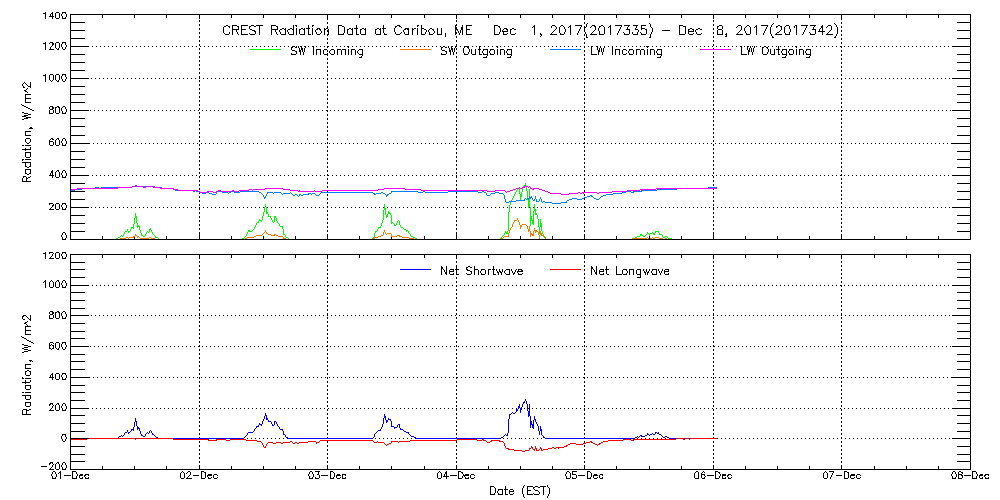The height and width of the screenshot is (500, 1000).
Task: Click the Net Longwave legend text
Action: (630, 271)
